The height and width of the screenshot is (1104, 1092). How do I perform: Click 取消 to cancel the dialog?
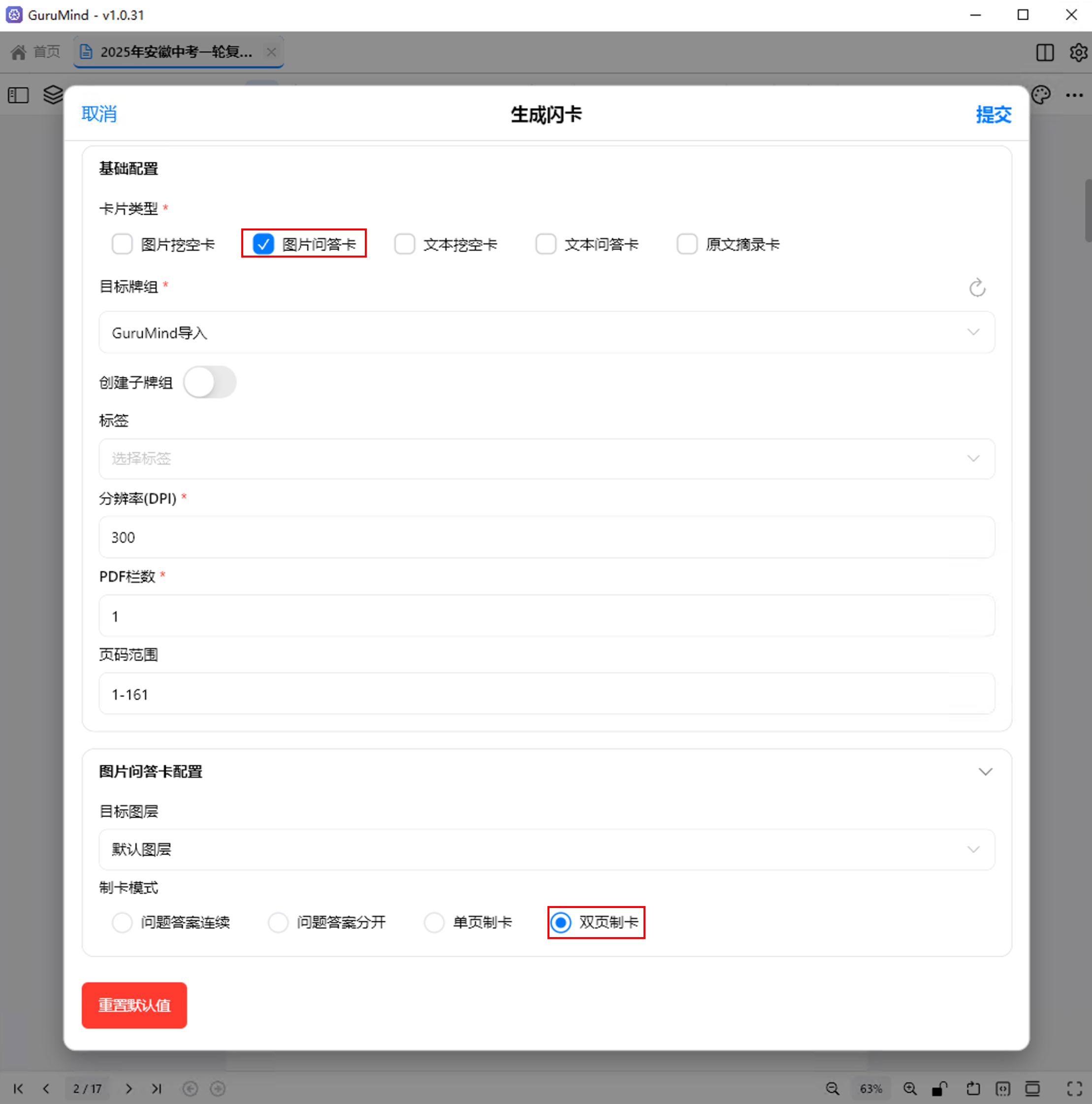pyautogui.click(x=99, y=114)
